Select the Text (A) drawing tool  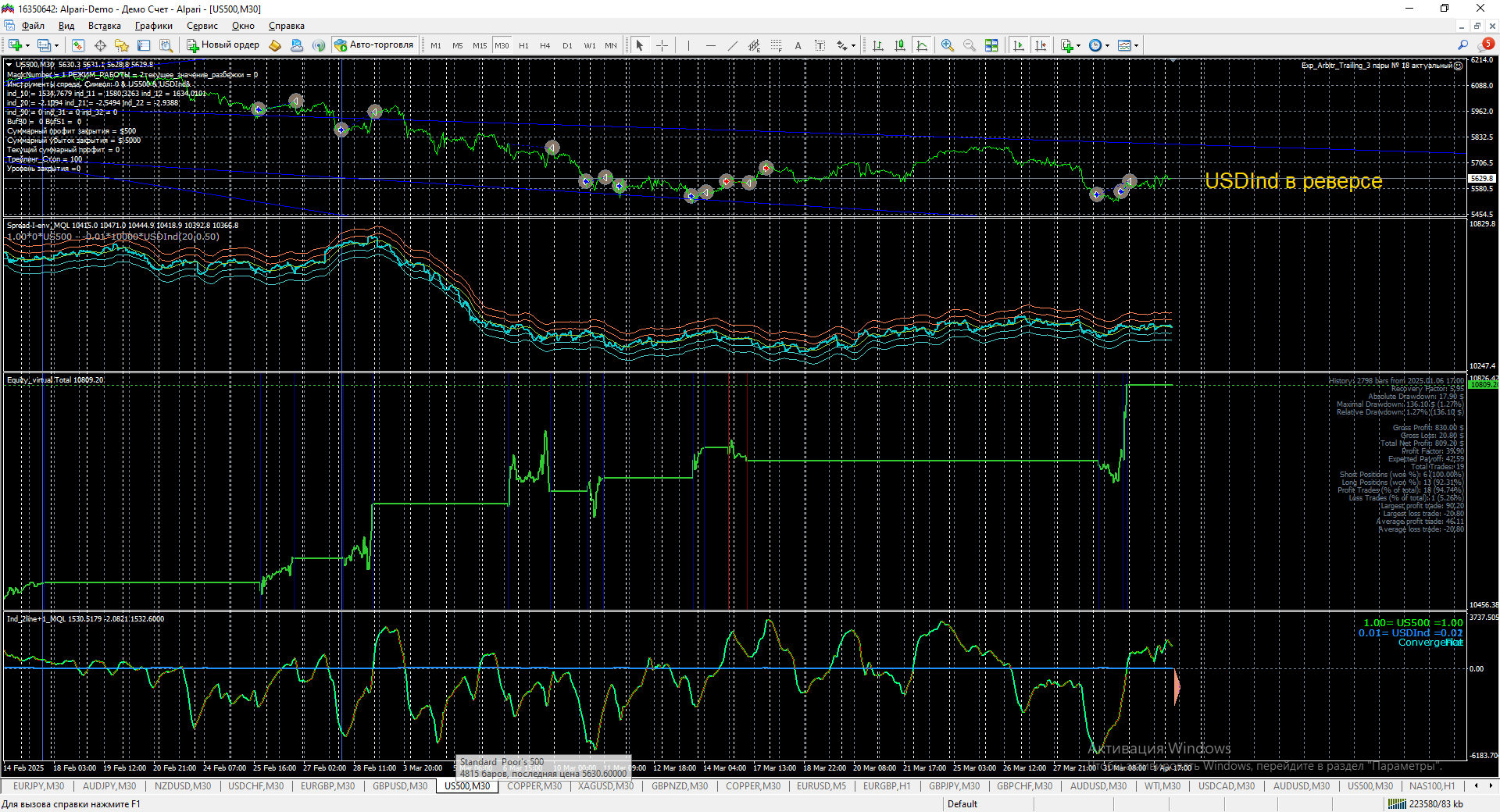point(798,45)
